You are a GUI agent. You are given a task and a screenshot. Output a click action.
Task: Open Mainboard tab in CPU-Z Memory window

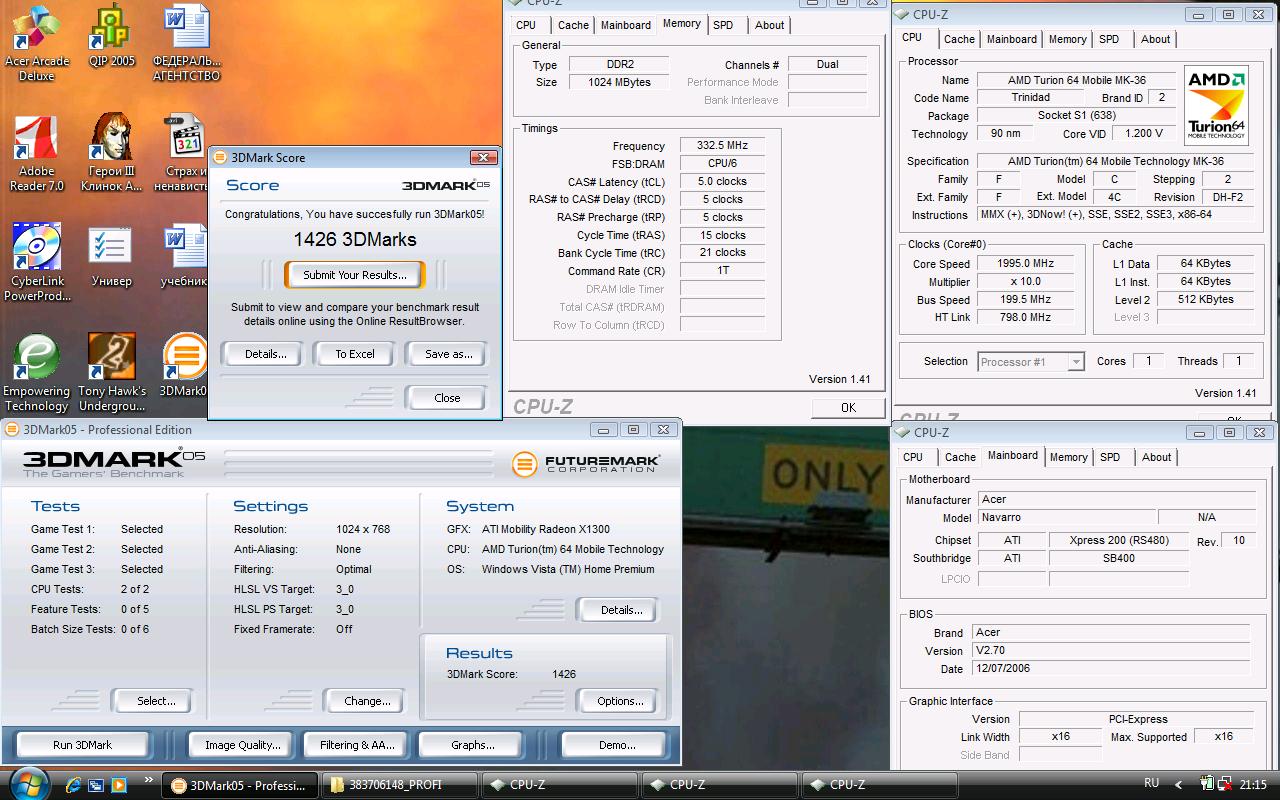click(x=626, y=25)
